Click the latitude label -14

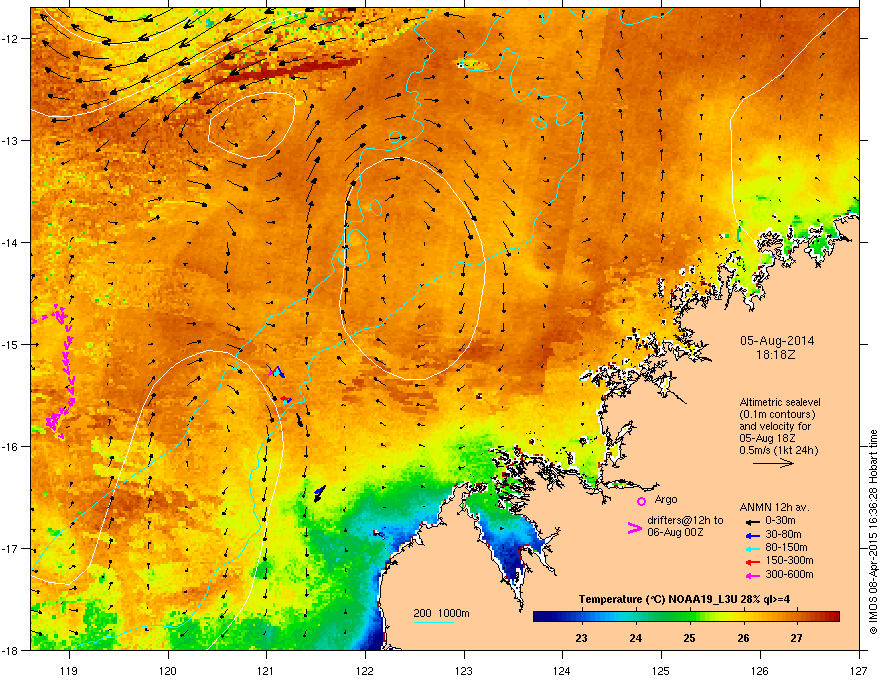click(11, 242)
